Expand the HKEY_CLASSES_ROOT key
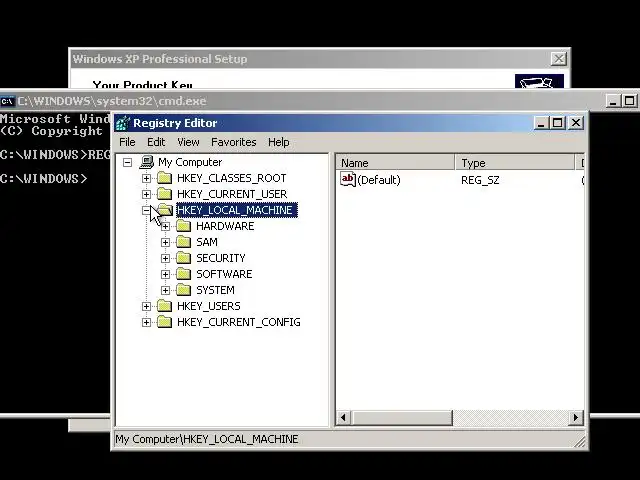Image resolution: width=640 pixels, height=480 pixels. pos(146,178)
